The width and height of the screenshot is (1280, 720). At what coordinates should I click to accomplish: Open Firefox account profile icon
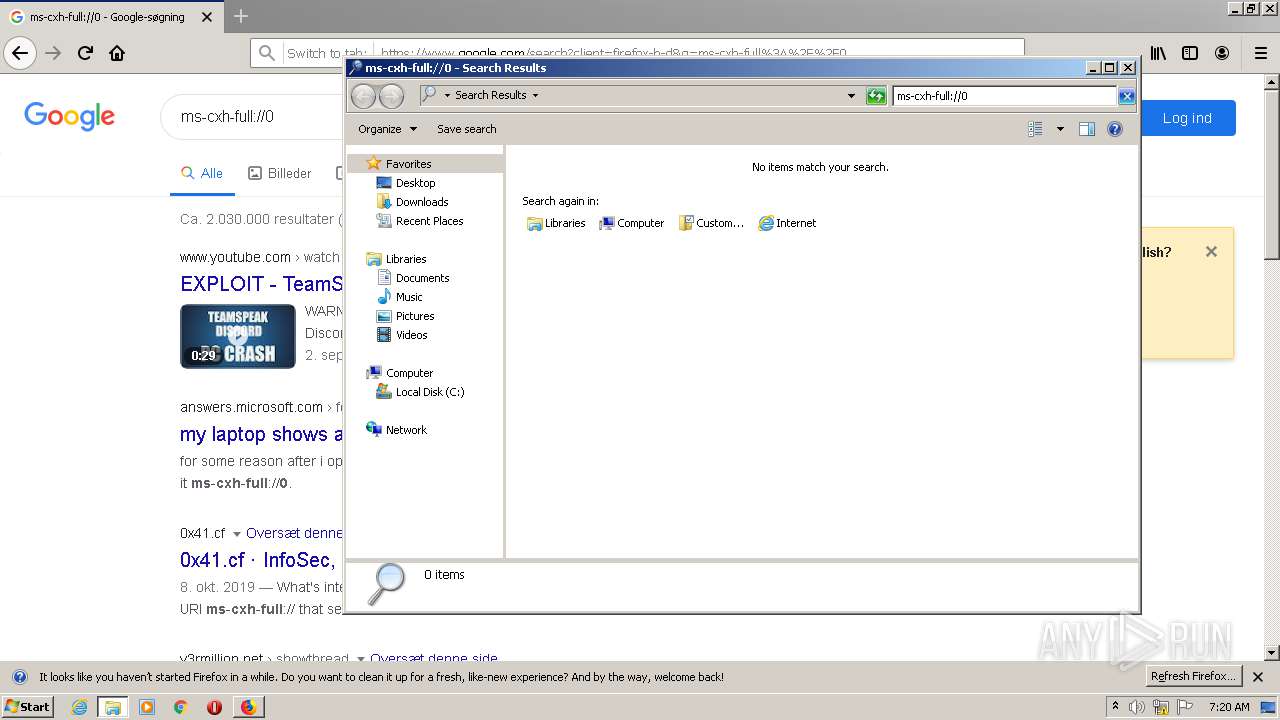point(1222,53)
